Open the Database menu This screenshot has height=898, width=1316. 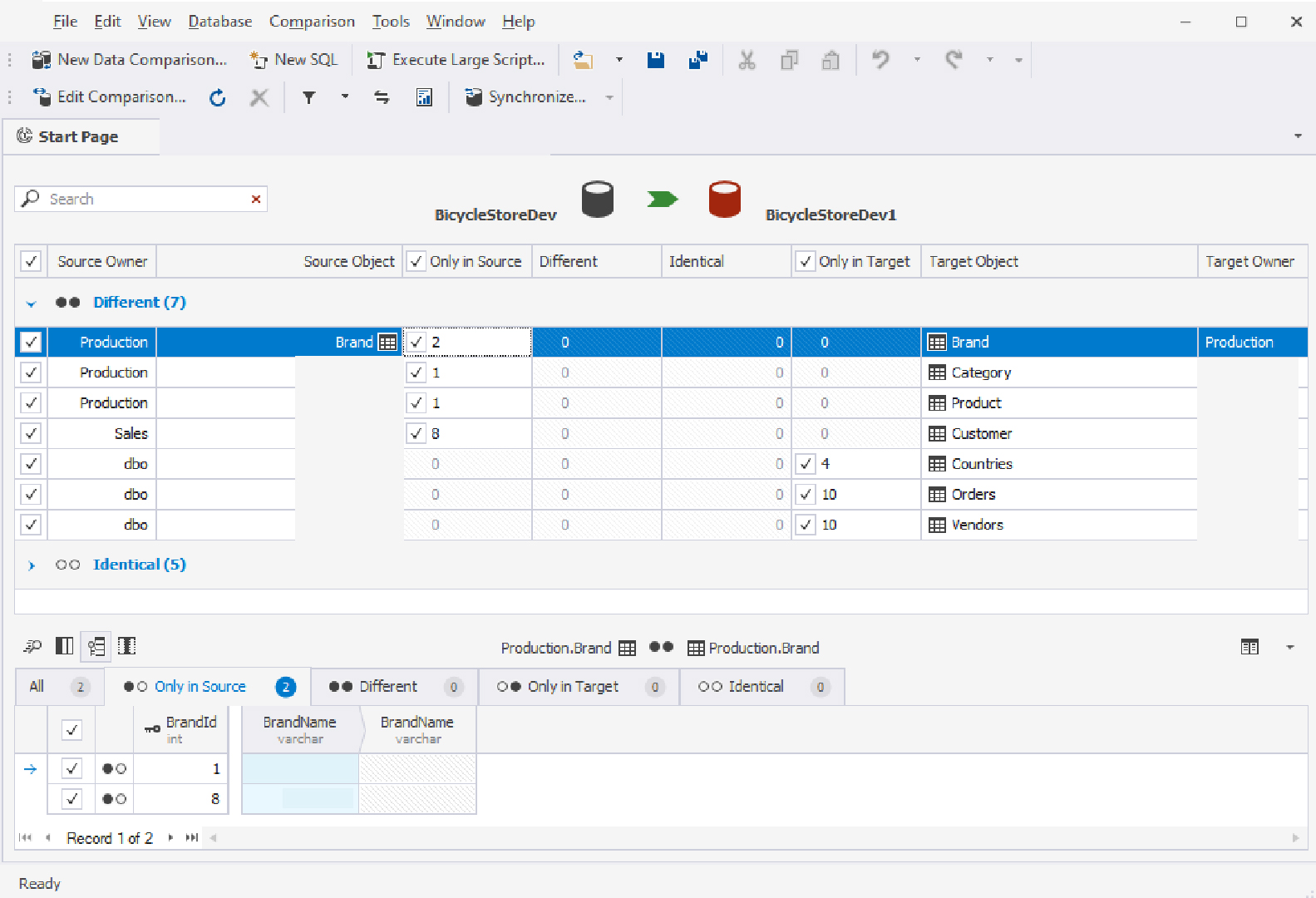pos(220,22)
